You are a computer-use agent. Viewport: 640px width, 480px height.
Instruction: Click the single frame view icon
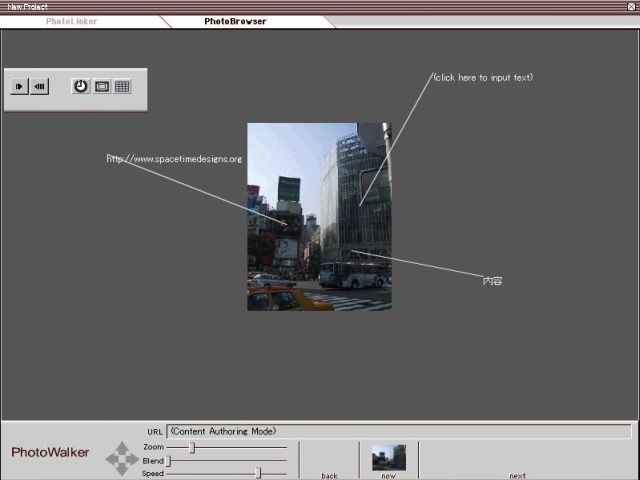(101, 87)
